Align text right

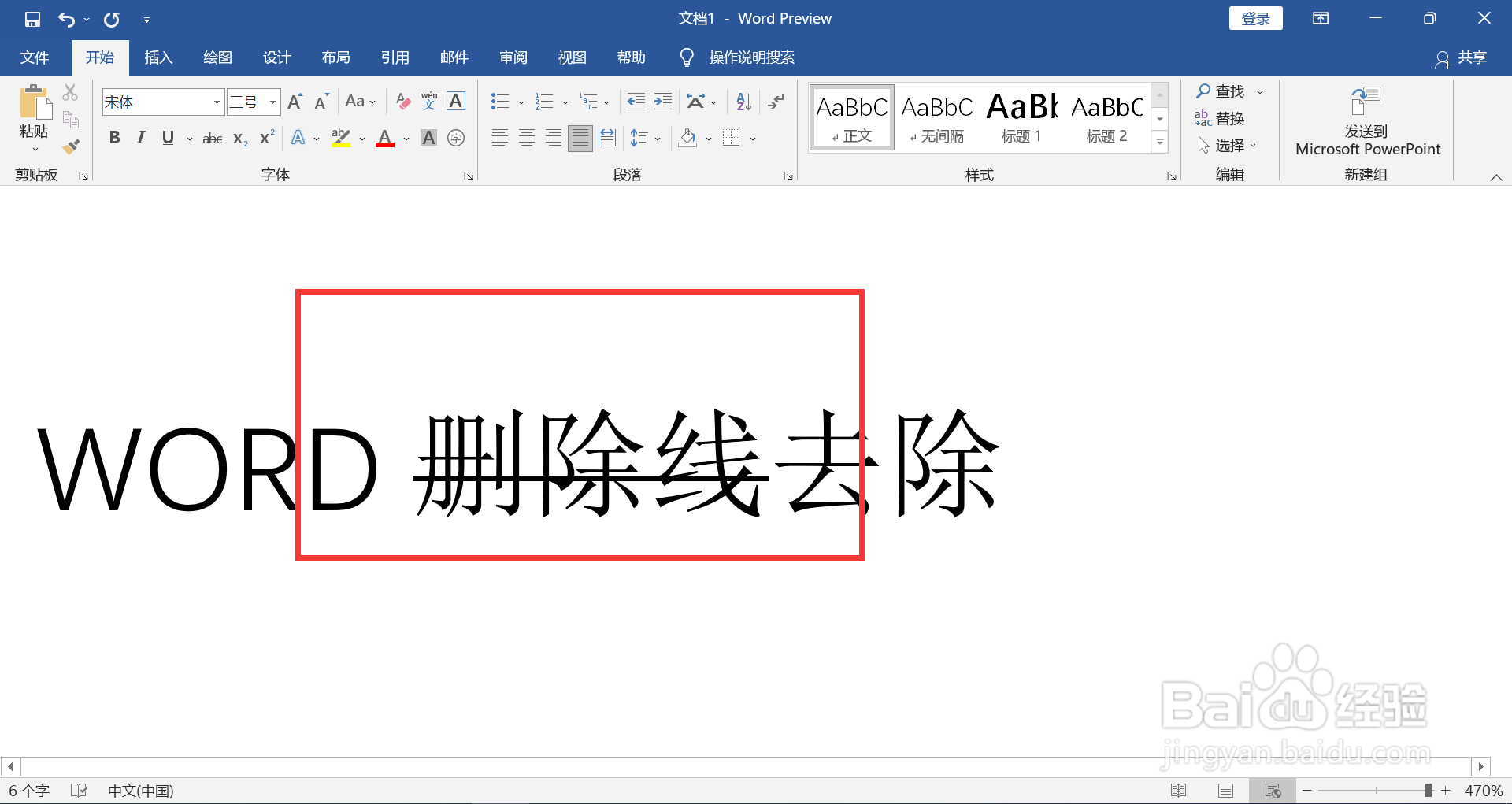click(554, 139)
